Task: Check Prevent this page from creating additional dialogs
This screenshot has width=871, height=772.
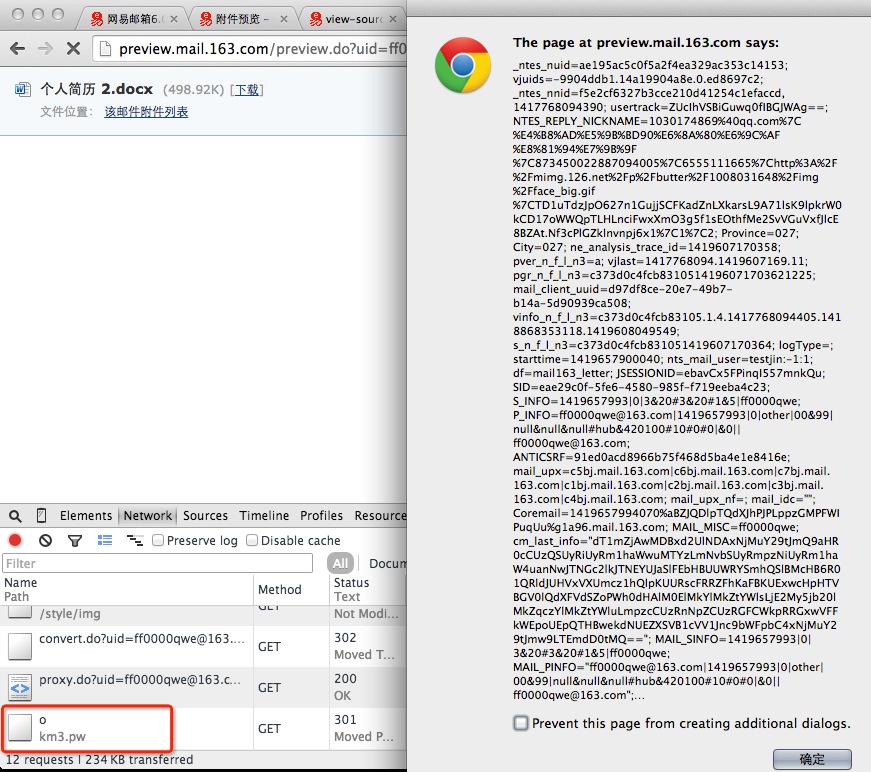Action: coord(520,723)
